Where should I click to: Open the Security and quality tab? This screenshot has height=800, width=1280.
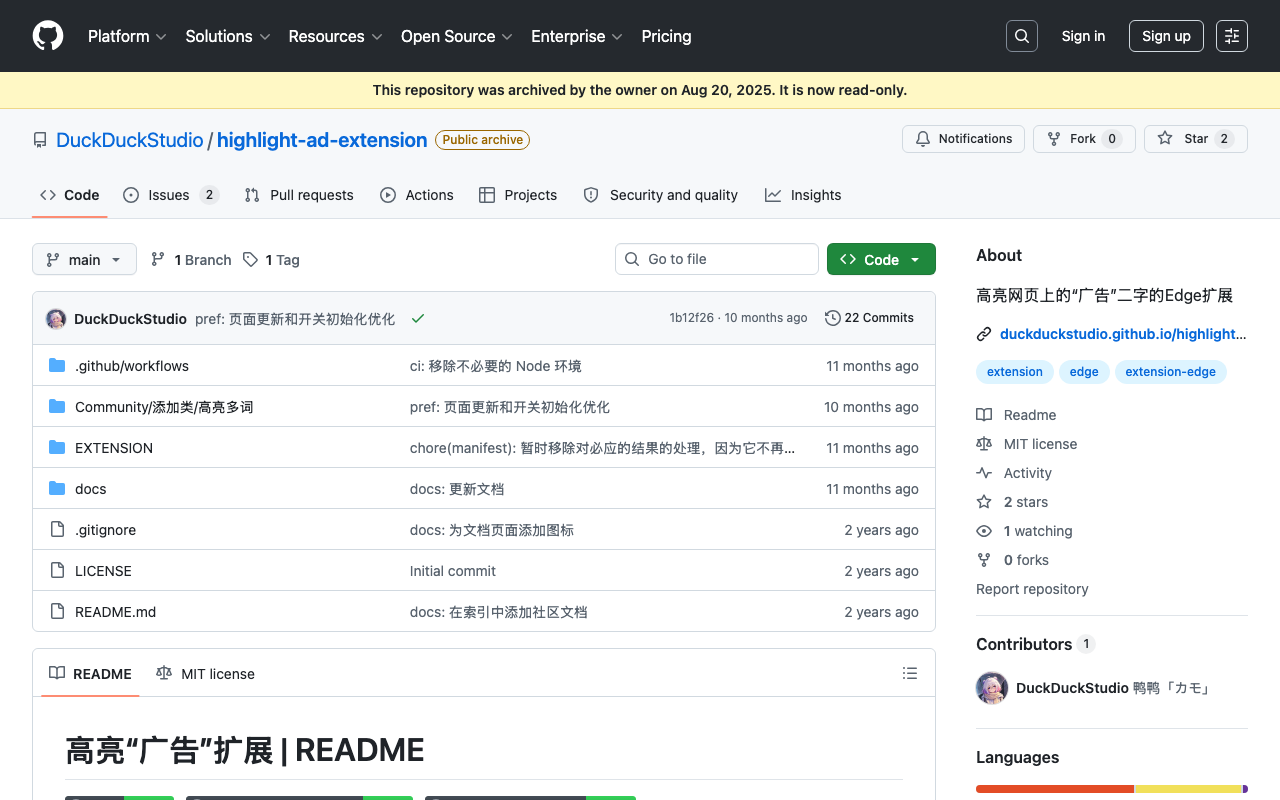tap(661, 195)
